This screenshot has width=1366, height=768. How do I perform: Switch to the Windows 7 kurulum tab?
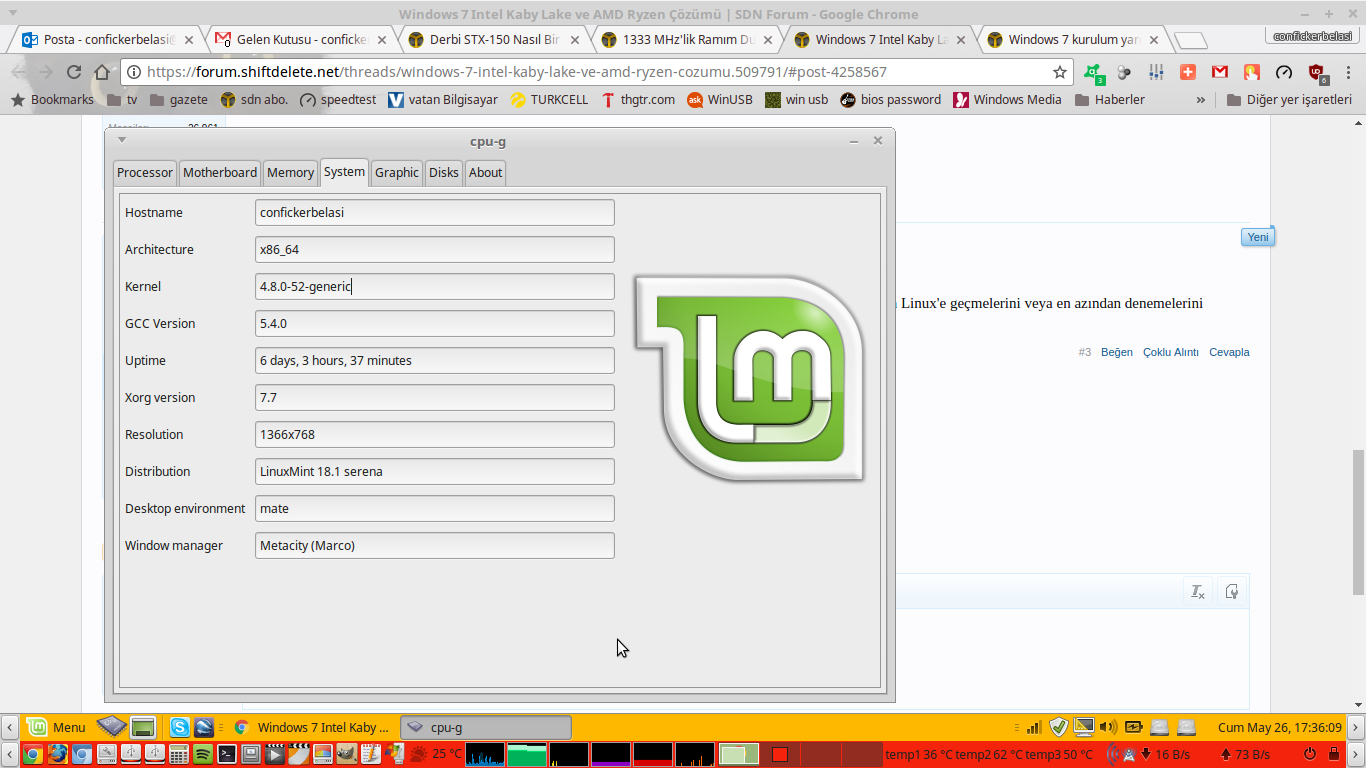point(1074,40)
